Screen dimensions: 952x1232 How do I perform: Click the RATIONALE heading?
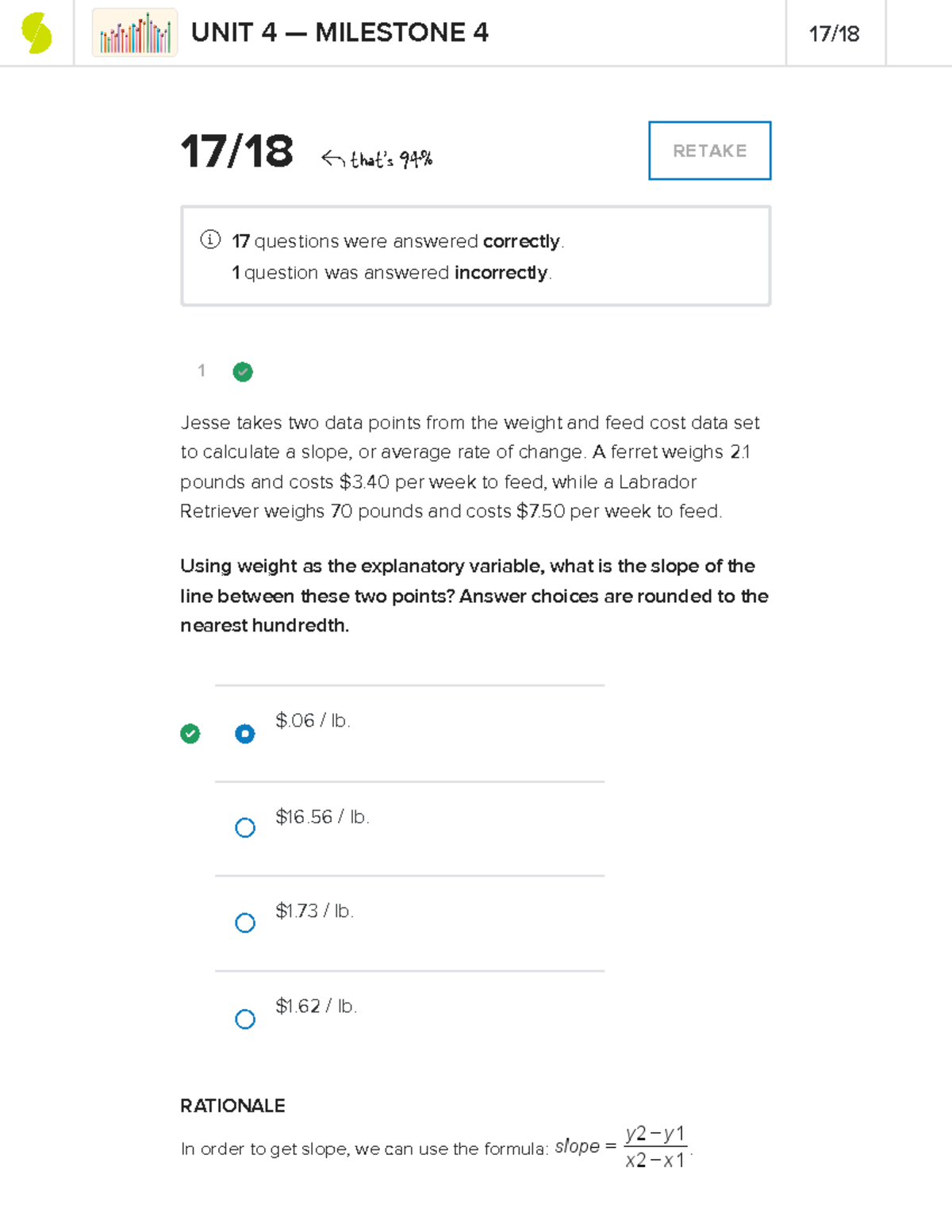(232, 1106)
